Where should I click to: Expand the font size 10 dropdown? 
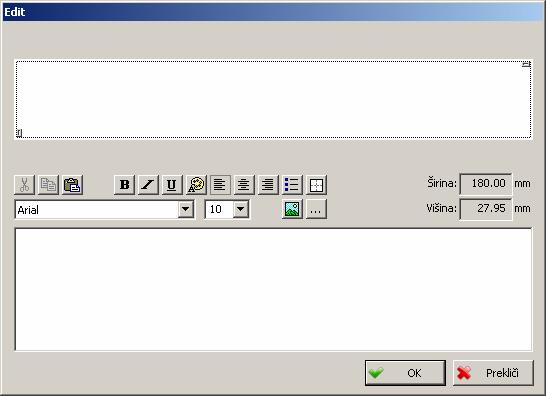241,209
